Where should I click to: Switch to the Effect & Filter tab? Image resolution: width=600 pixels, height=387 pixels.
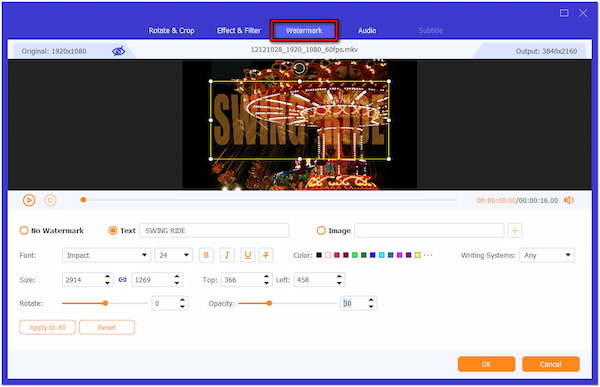pyautogui.click(x=239, y=31)
